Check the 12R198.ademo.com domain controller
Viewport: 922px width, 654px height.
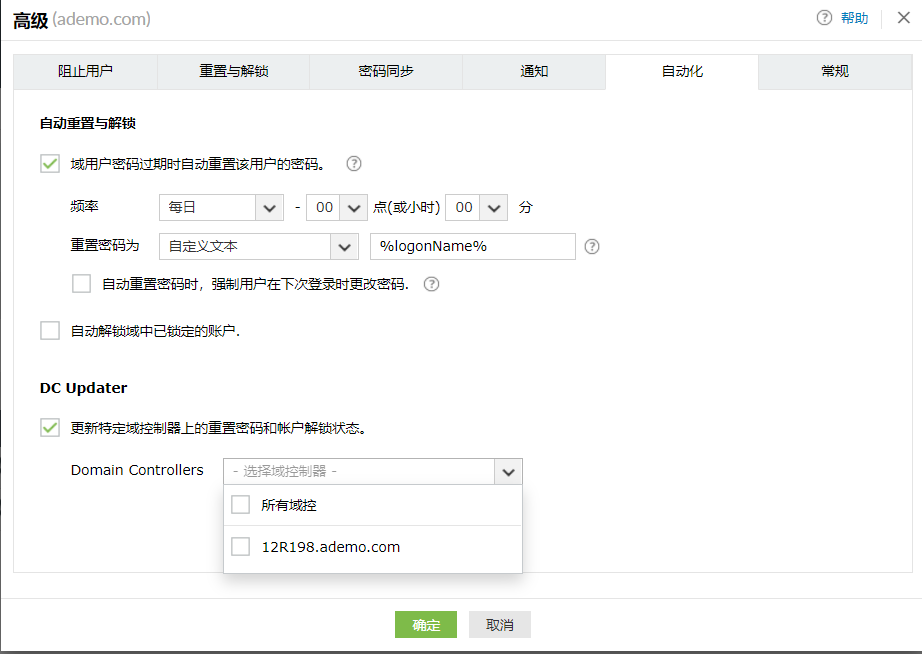click(x=240, y=546)
